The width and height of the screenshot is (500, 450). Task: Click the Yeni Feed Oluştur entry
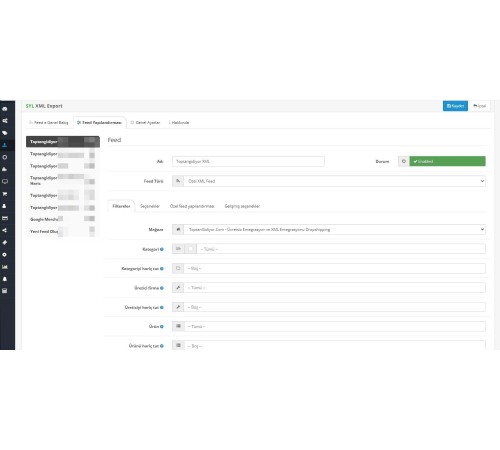[63, 231]
